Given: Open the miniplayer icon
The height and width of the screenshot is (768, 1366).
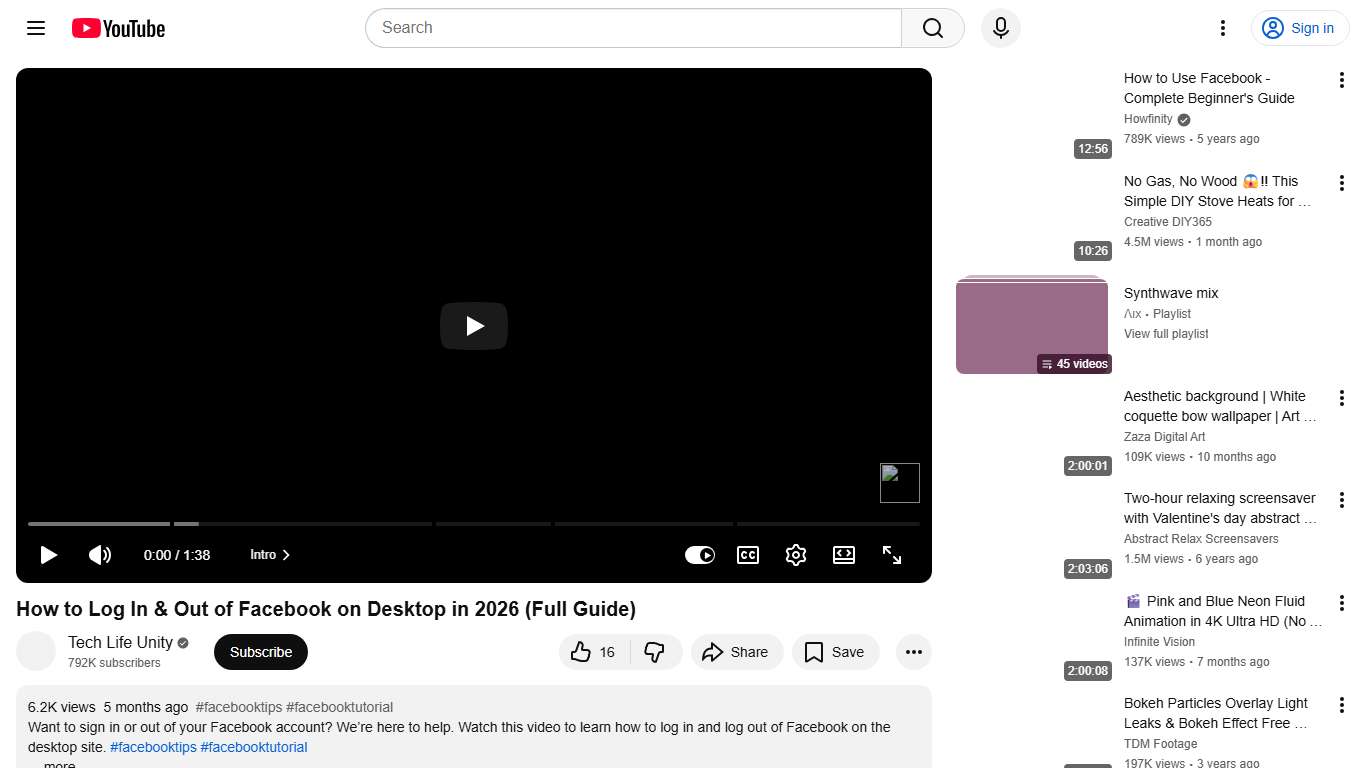Looking at the screenshot, I should click(x=843, y=554).
